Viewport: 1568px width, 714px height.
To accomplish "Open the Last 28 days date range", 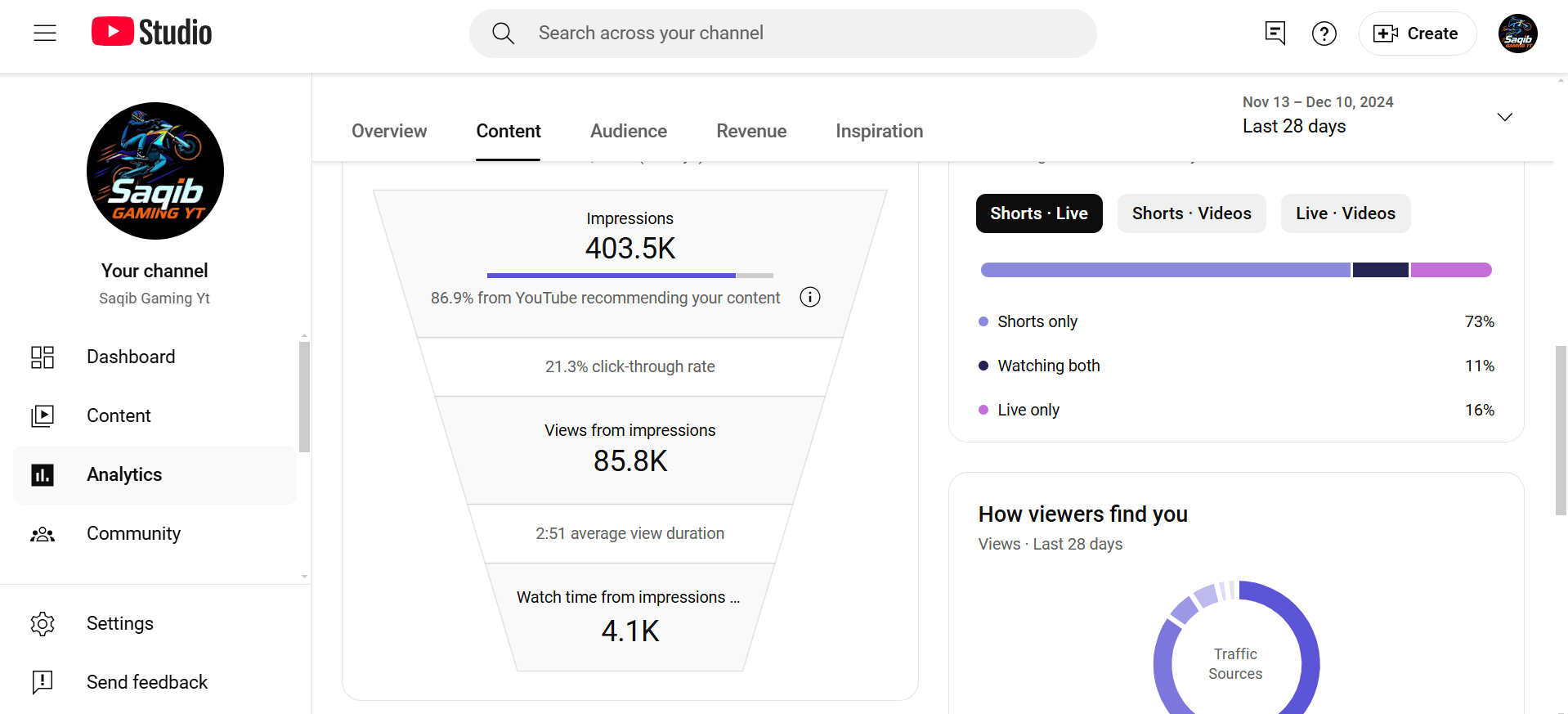I will (1378, 115).
